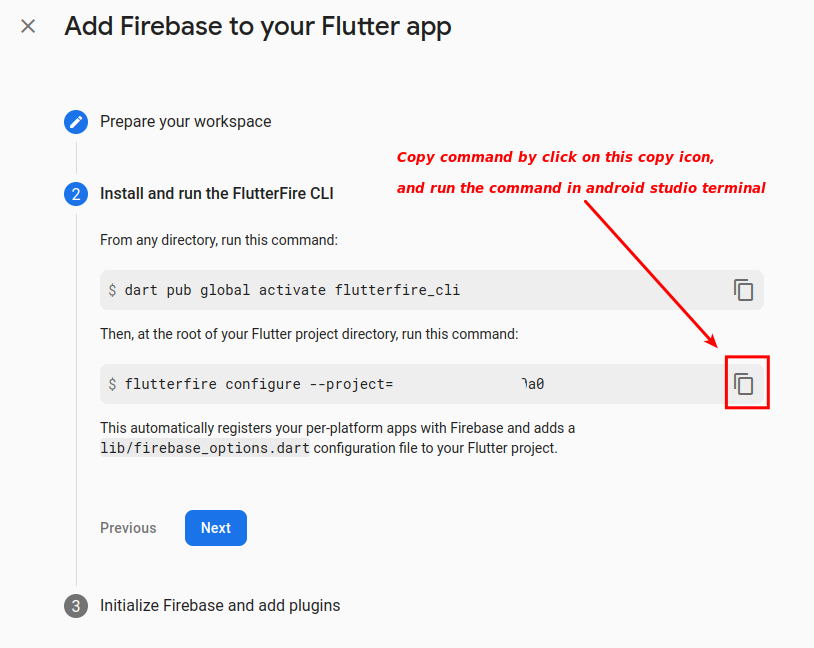The image size is (814, 648).
Task: Select the 'Then, at the root' instruction text
Action: tap(309, 334)
